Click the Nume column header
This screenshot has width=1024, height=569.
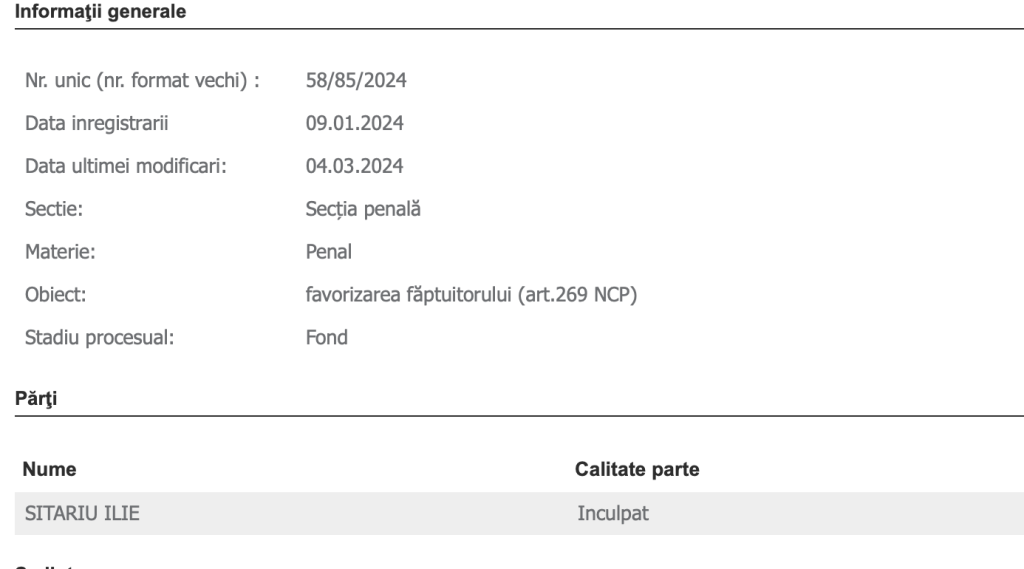click(50, 469)
